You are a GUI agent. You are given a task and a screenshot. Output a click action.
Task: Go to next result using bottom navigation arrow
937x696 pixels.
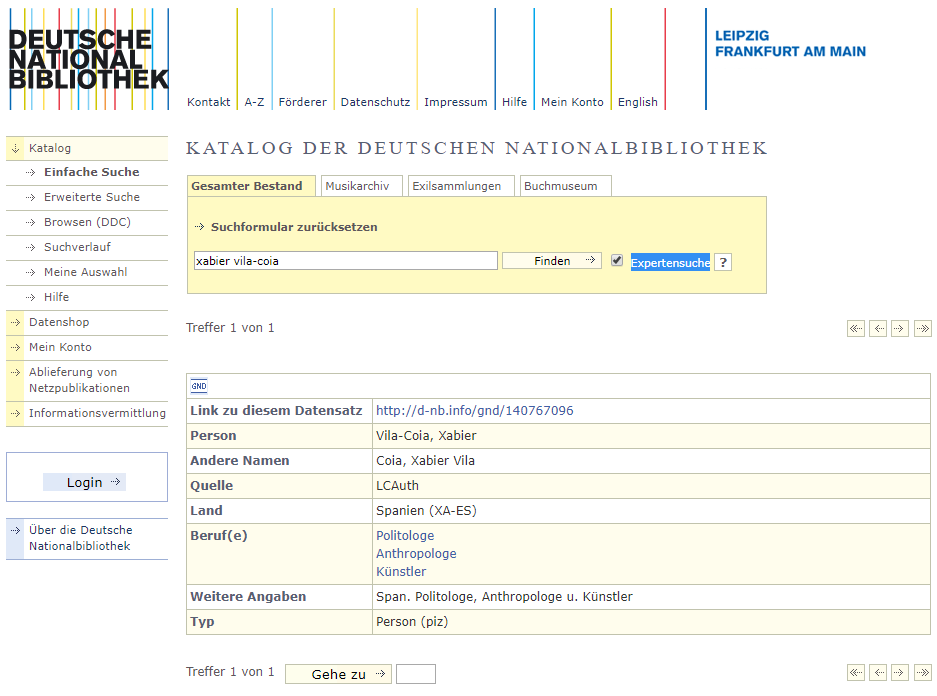tap(899, 673)
